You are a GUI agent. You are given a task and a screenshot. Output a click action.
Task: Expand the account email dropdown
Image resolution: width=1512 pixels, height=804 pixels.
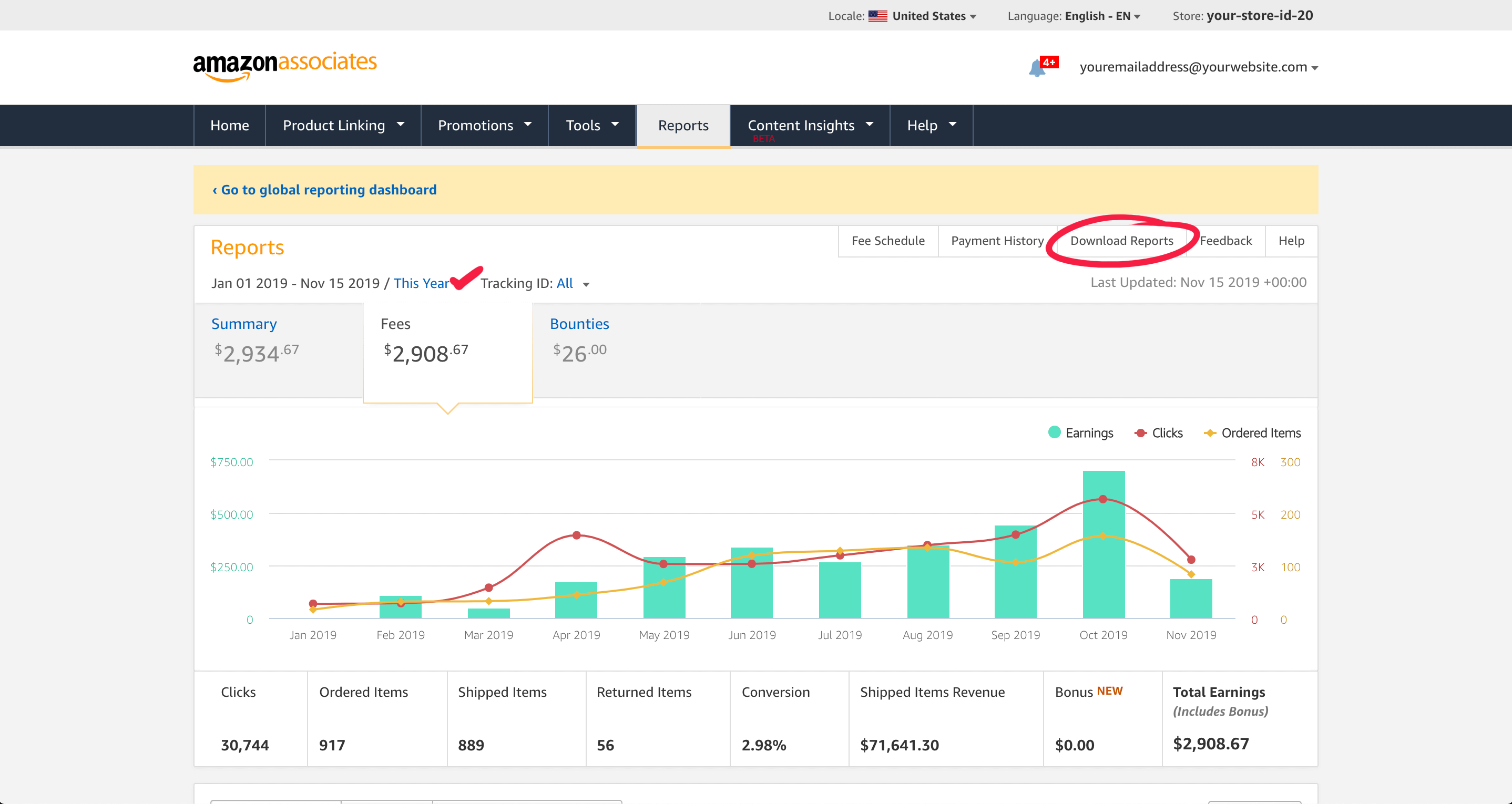coord(1199,67)
